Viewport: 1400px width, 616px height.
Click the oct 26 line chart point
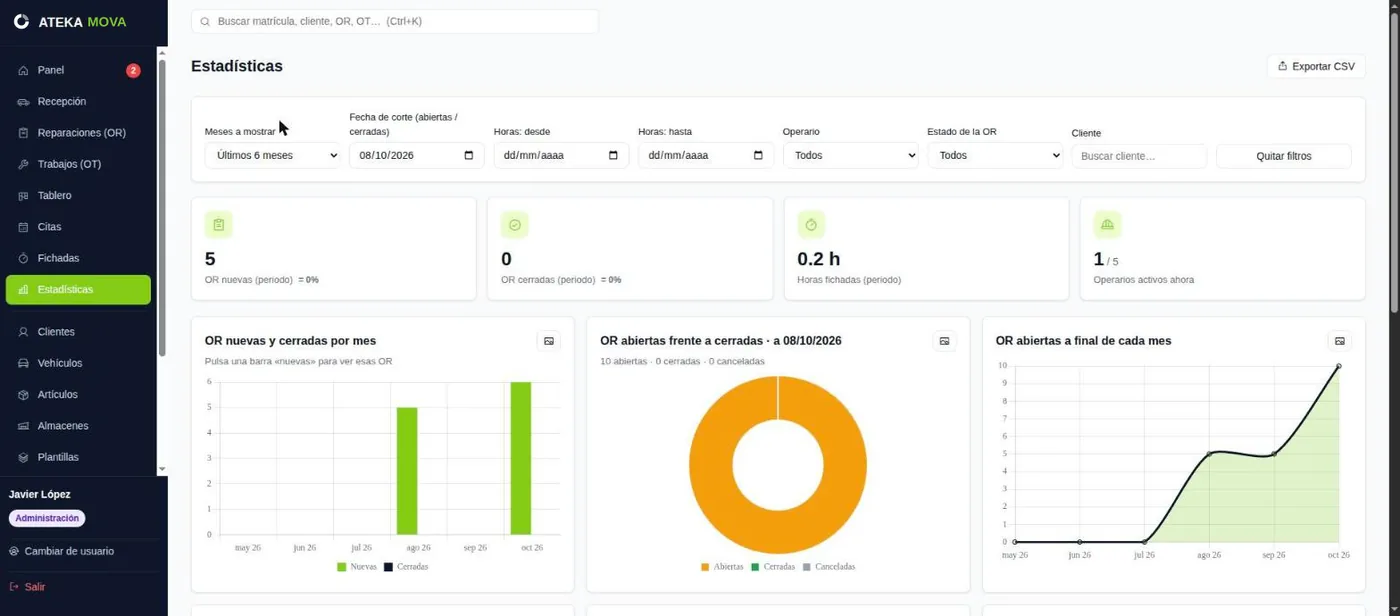(1339, 366)
